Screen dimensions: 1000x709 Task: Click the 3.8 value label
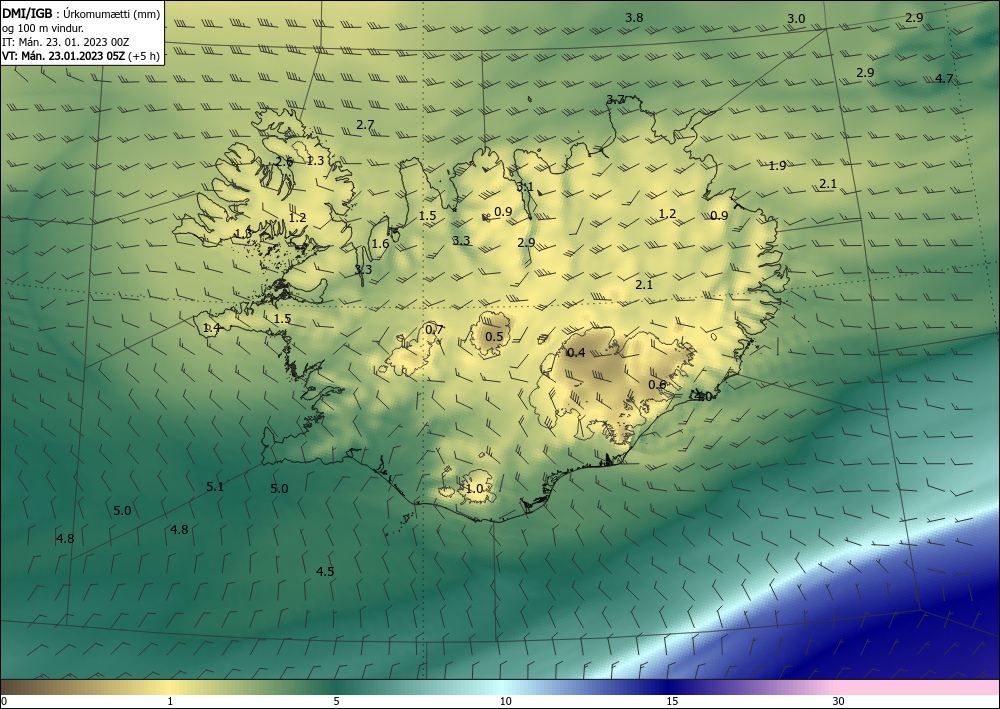click(634, 18)
